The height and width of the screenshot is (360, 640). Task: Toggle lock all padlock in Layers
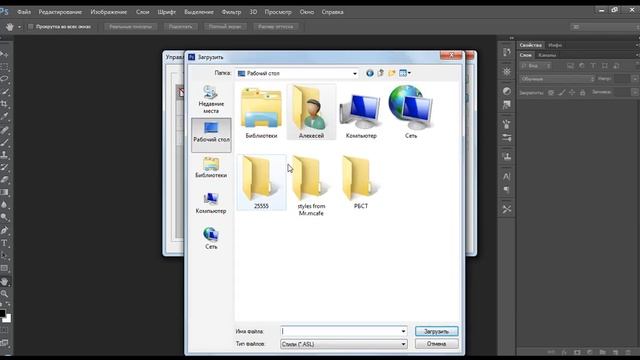[583, 93]
